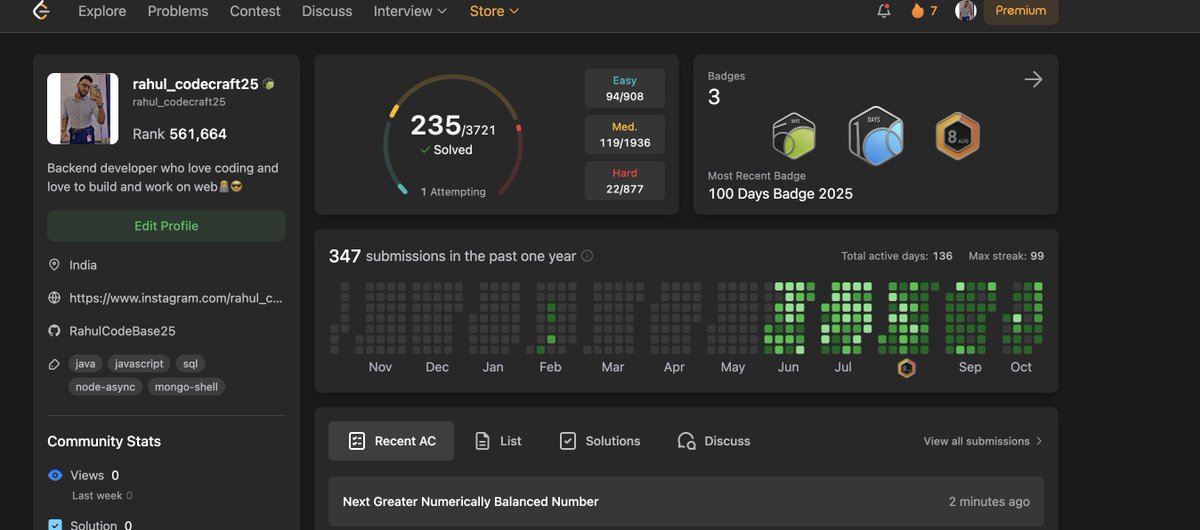The width and height of the screenshot is (1200, 530).
Task: Click the badges arrow to view all
Action: pyautogui.click(x=1033, y=79)
